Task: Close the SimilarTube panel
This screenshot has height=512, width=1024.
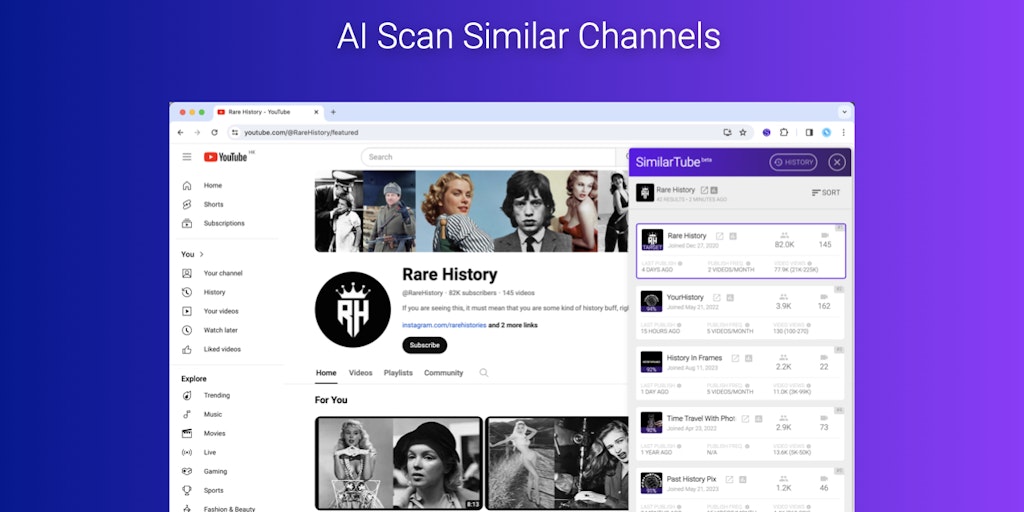Action: pyautogui.click(x=837, y=162)
